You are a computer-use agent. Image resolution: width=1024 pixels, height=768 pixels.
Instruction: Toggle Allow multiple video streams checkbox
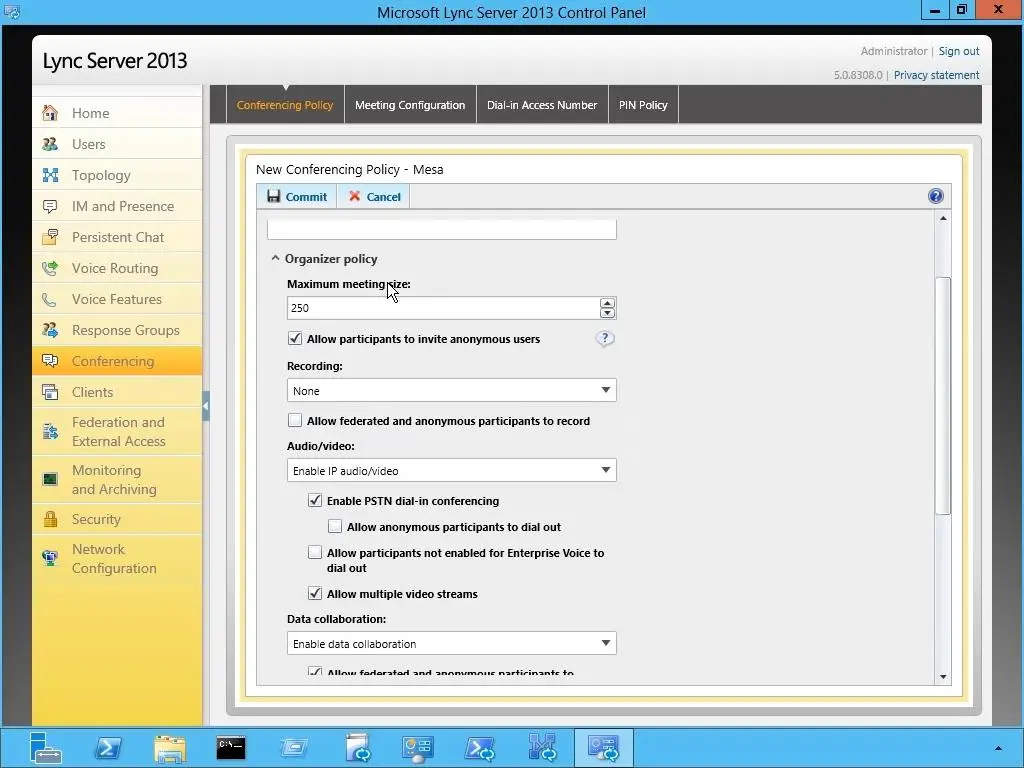(x=315, y=593)
